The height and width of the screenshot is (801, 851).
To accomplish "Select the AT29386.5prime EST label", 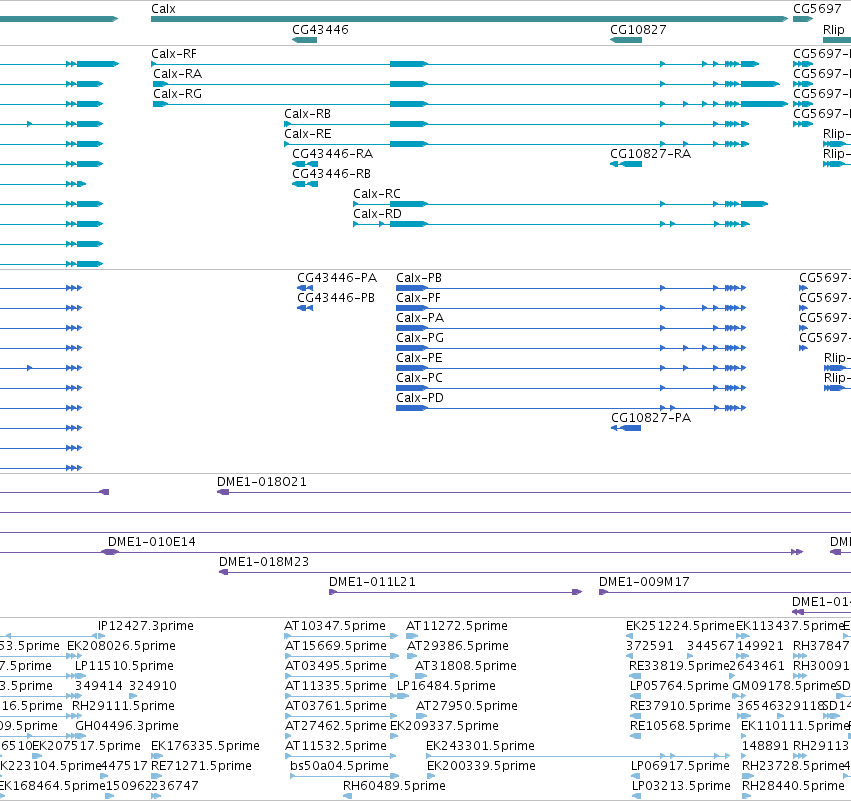I will pos(458,646).
